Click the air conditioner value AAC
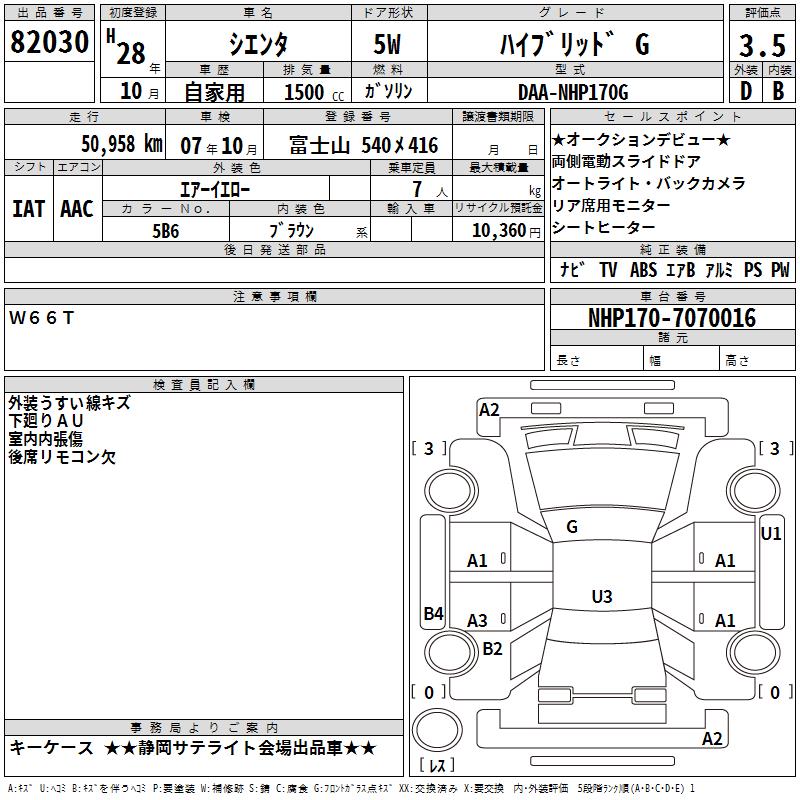The image size is (800, 800). 77,209
